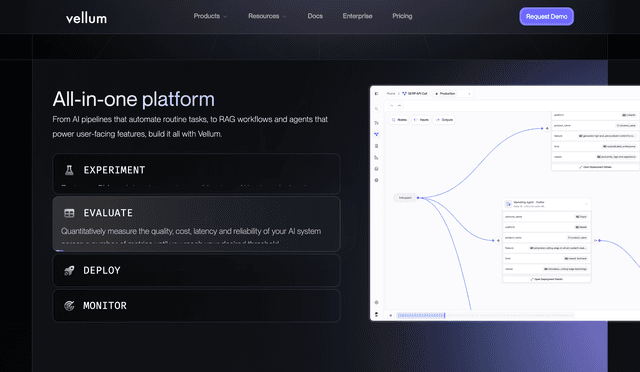640x372 pixels.
Task: Click the values row in Marketing Agent node
Action: (x=547, y=269)
